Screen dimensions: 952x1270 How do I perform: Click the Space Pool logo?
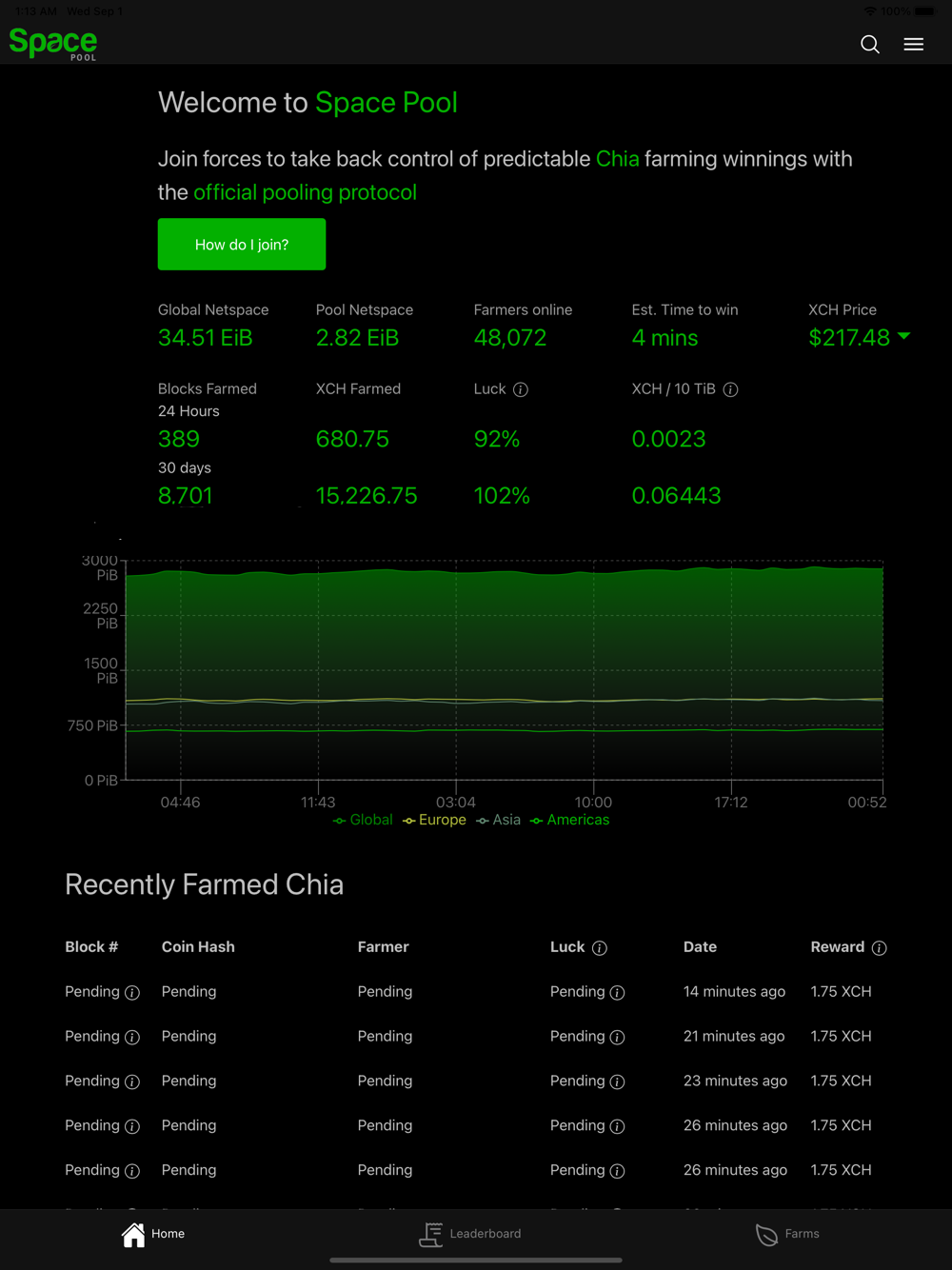(53, 44)
